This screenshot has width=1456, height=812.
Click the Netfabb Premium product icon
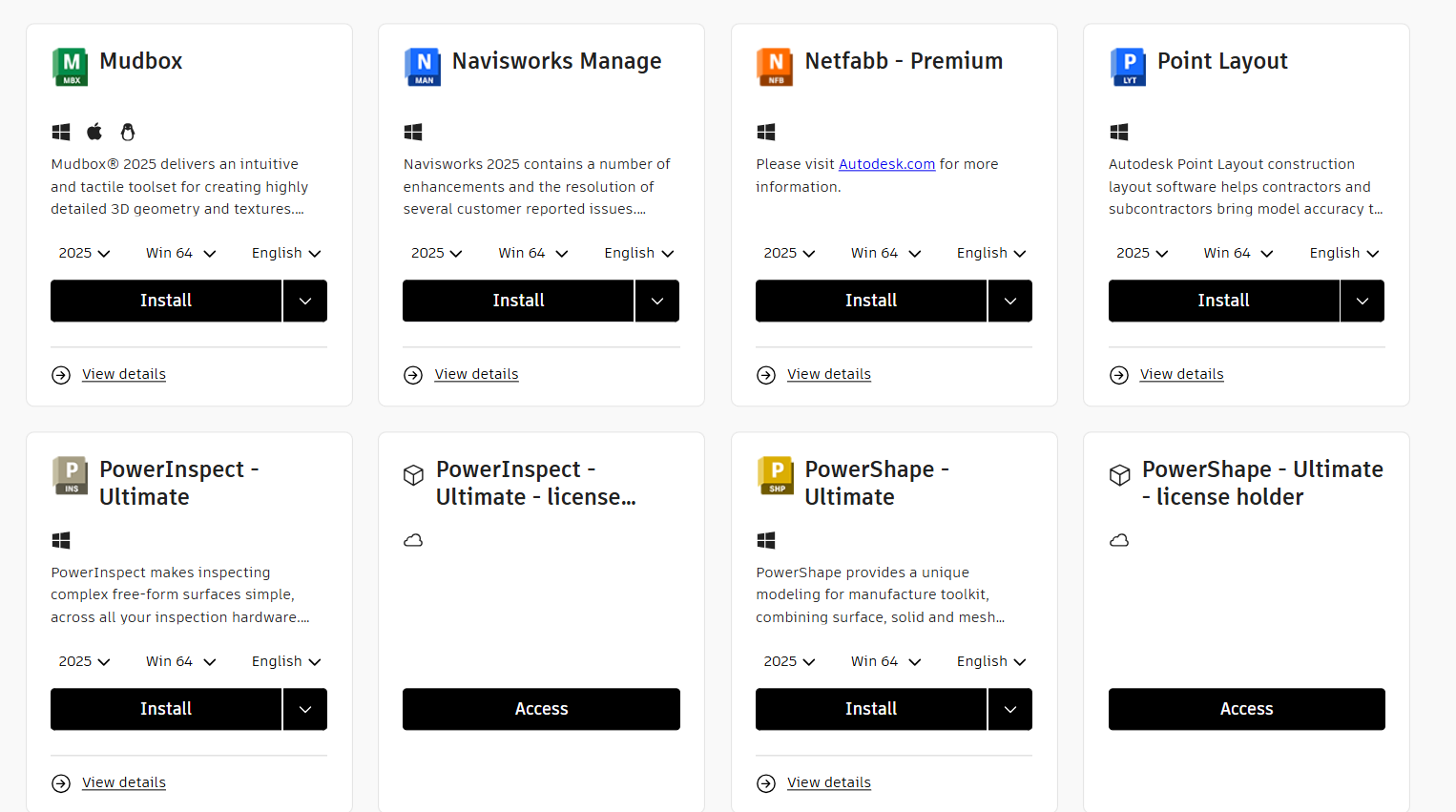pyautogui.click(x=775, y=67)
